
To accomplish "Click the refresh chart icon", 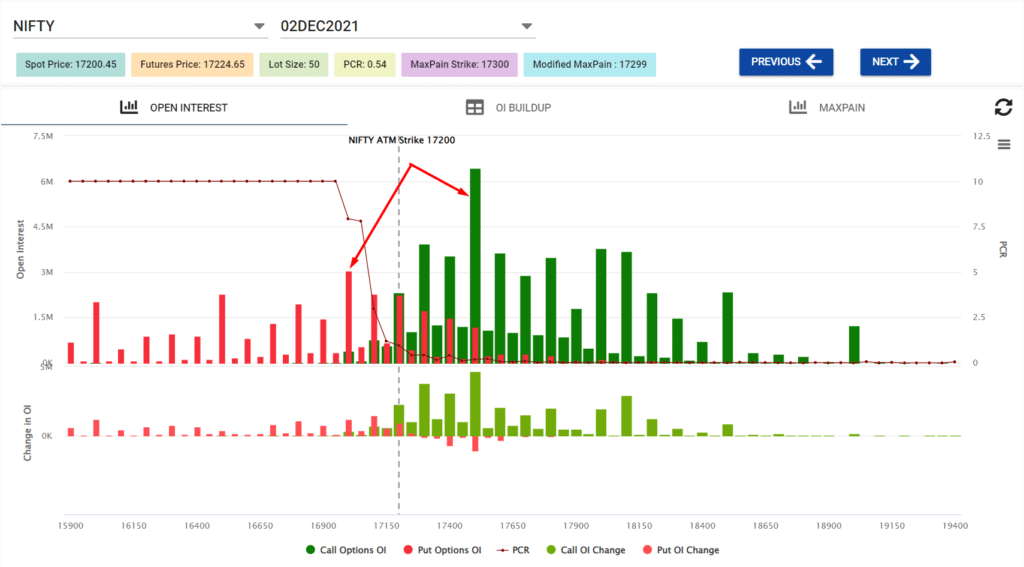I will (x=1003, y=107).
